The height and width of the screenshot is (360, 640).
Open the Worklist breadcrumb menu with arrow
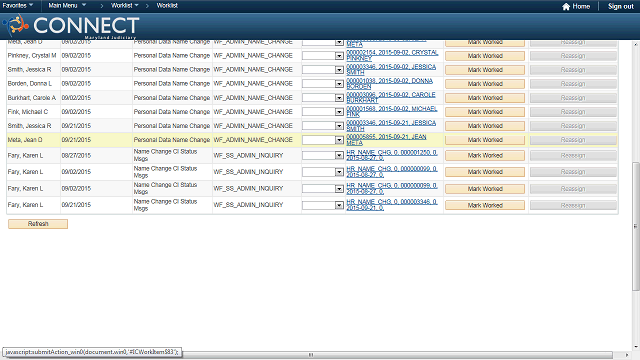point(124,6)
